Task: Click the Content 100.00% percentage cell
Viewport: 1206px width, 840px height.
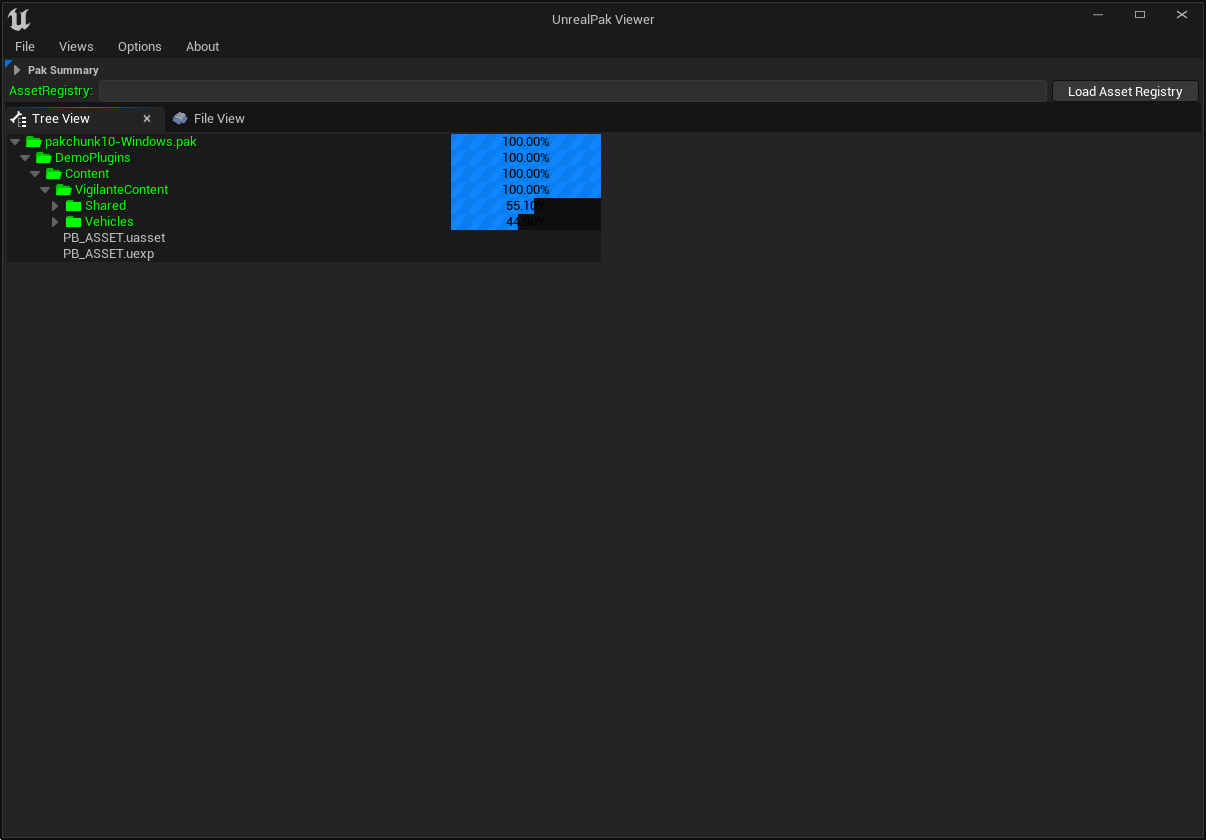Action: [x=526, y=174]
